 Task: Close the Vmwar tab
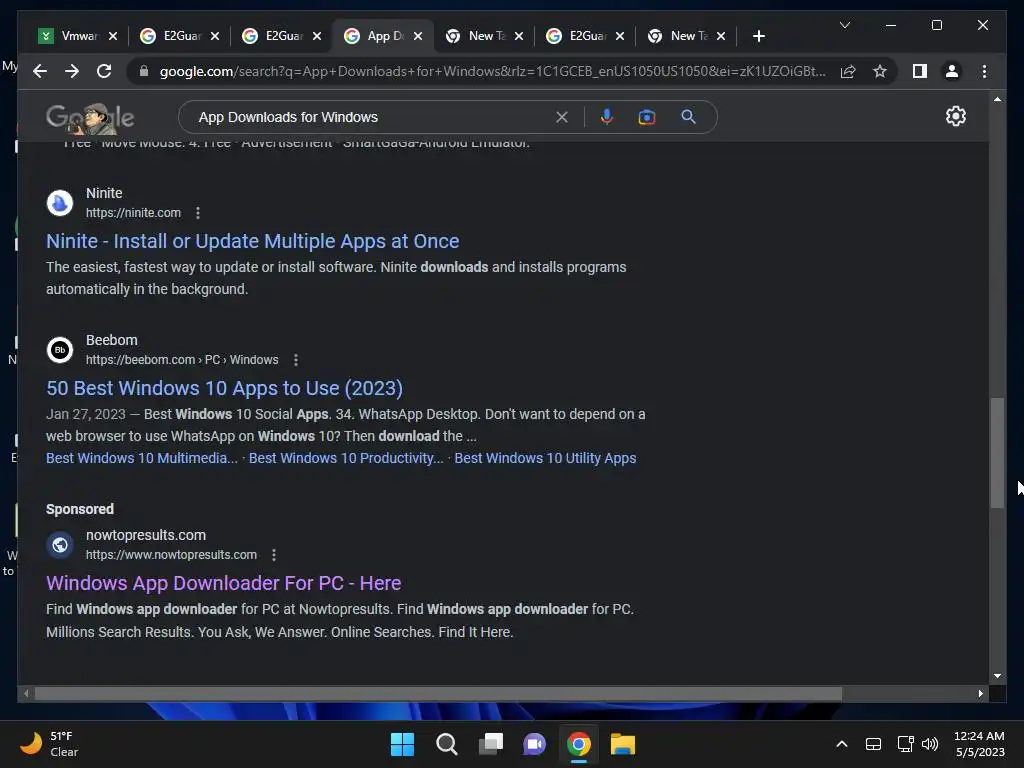113,36
